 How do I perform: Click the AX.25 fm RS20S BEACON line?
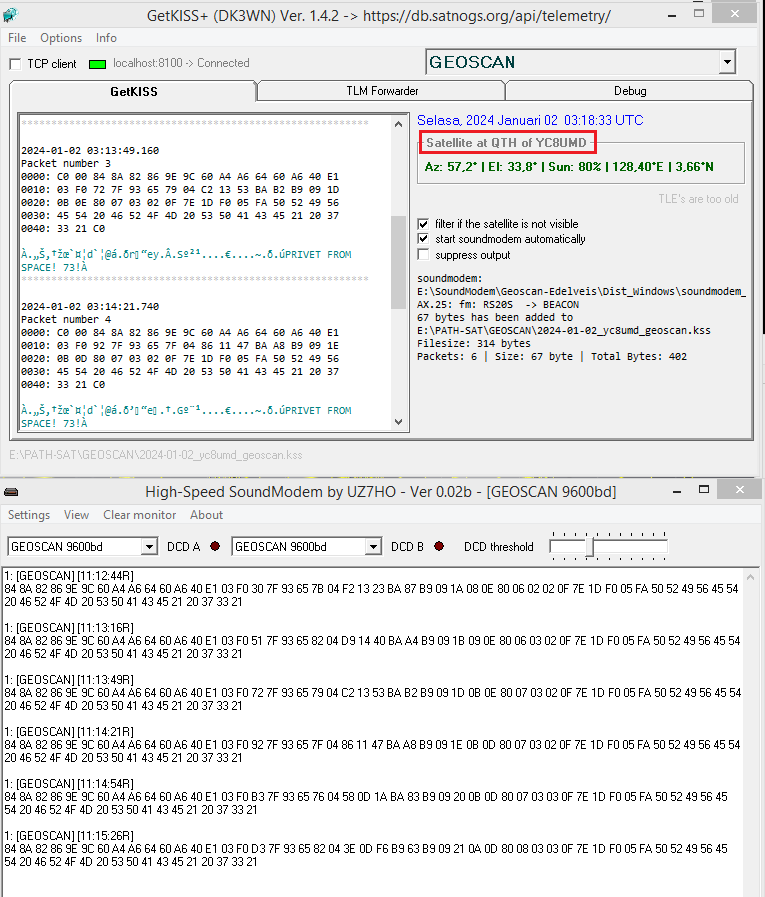click(498, 304)
